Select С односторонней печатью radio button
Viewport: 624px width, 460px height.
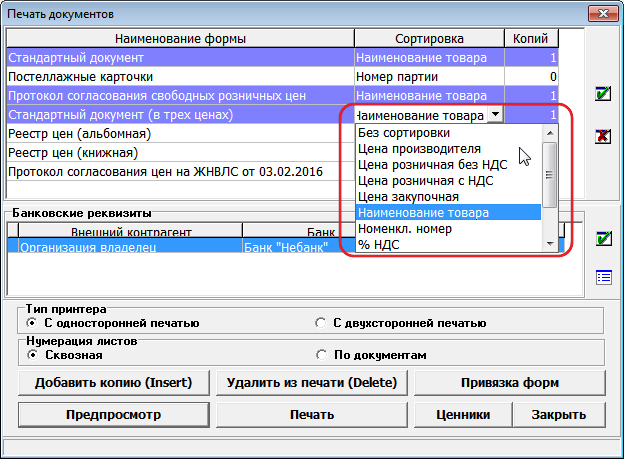33,323
